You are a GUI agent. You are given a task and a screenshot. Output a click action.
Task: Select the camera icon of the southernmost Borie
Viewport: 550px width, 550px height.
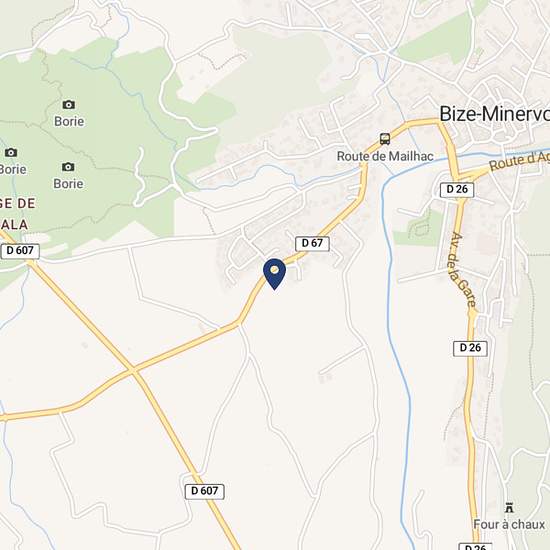tap(68, 167)
